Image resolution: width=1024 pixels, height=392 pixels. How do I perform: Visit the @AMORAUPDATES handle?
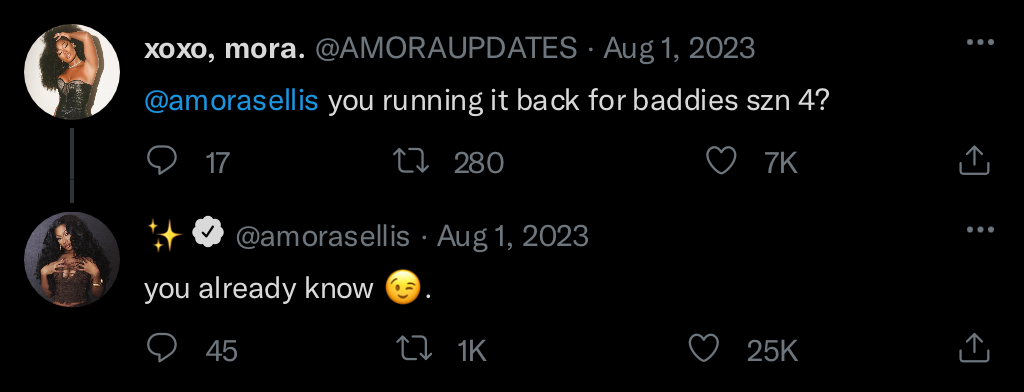pyautogui.click(x=446, y=49)
